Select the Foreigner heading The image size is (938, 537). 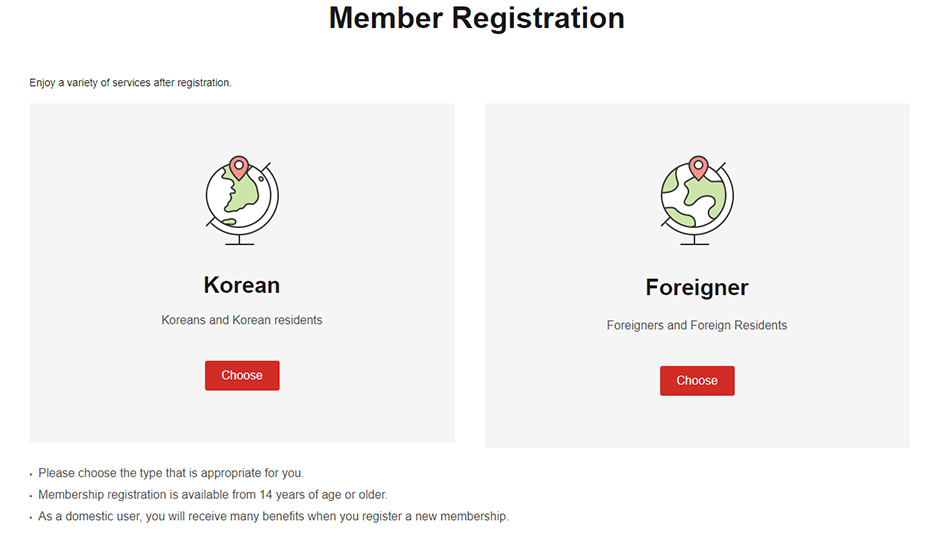697,288
